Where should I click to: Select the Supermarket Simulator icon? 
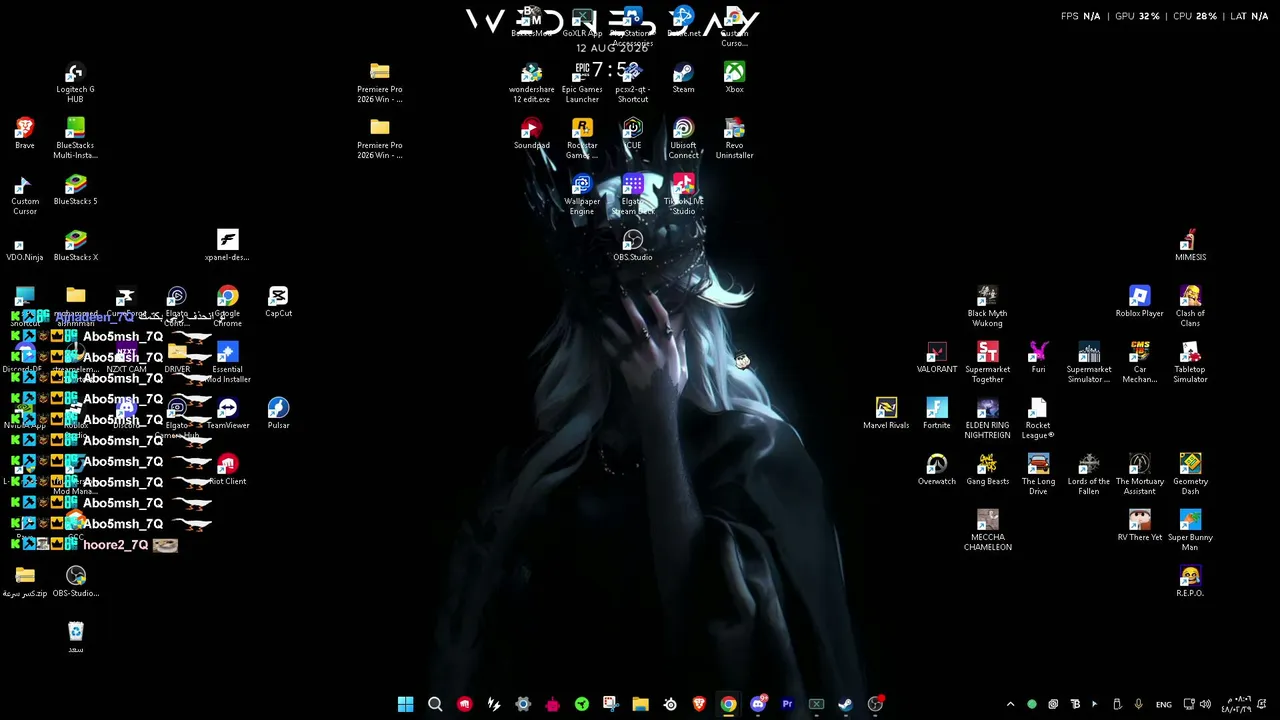click(x=1089, y=363)
